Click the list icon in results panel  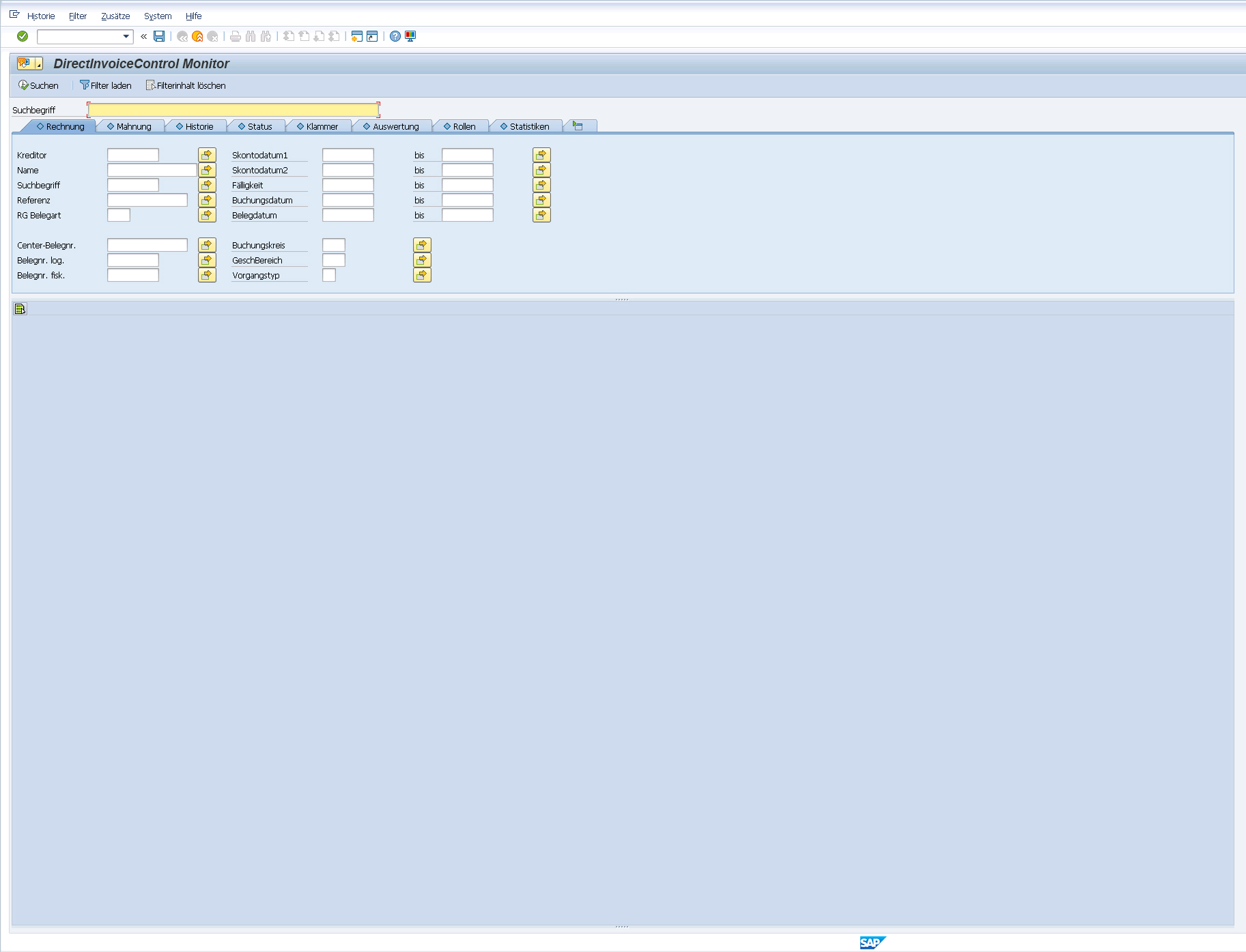[20, 309]
